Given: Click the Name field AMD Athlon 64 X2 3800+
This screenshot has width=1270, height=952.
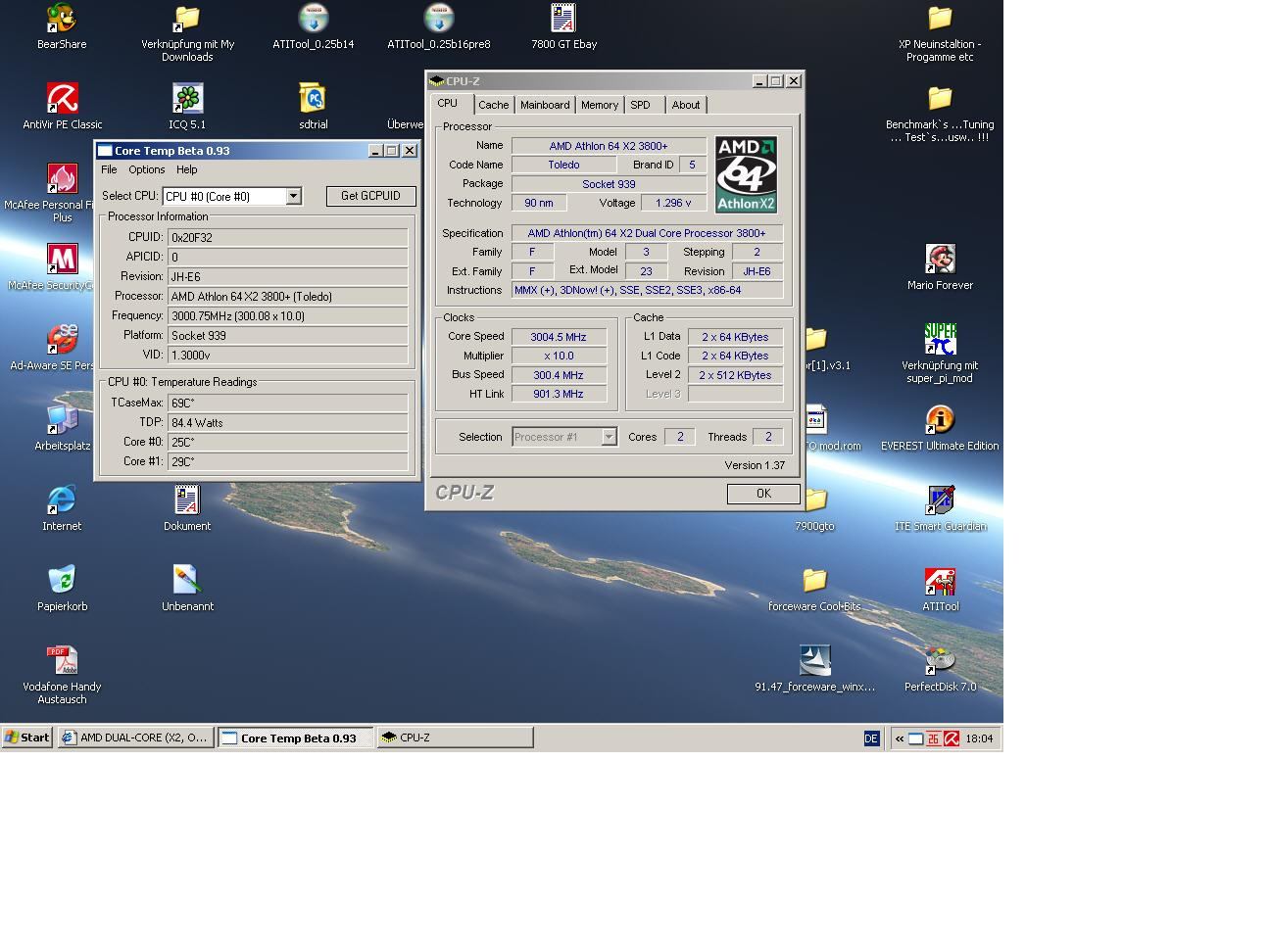Looking at the screenshot, I should (609, 146).
